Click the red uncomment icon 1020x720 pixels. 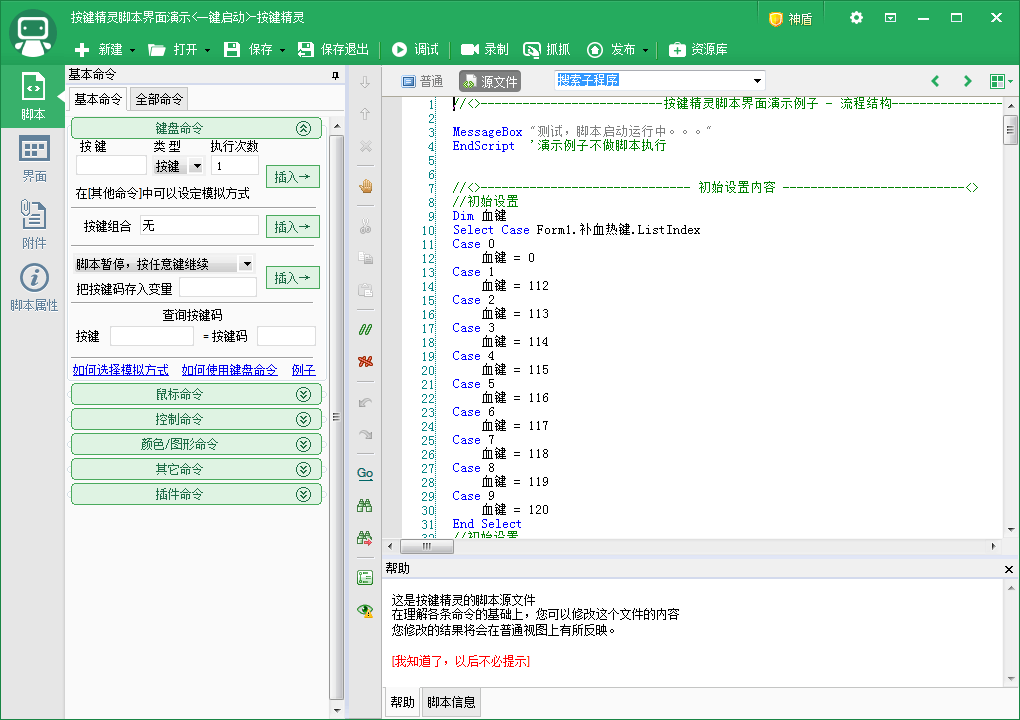point(366,361)
